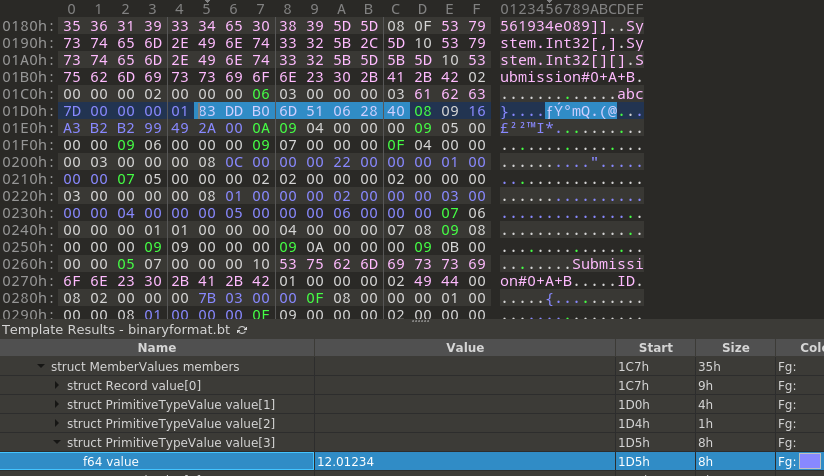Collapse struct MemberValues members

40,366
